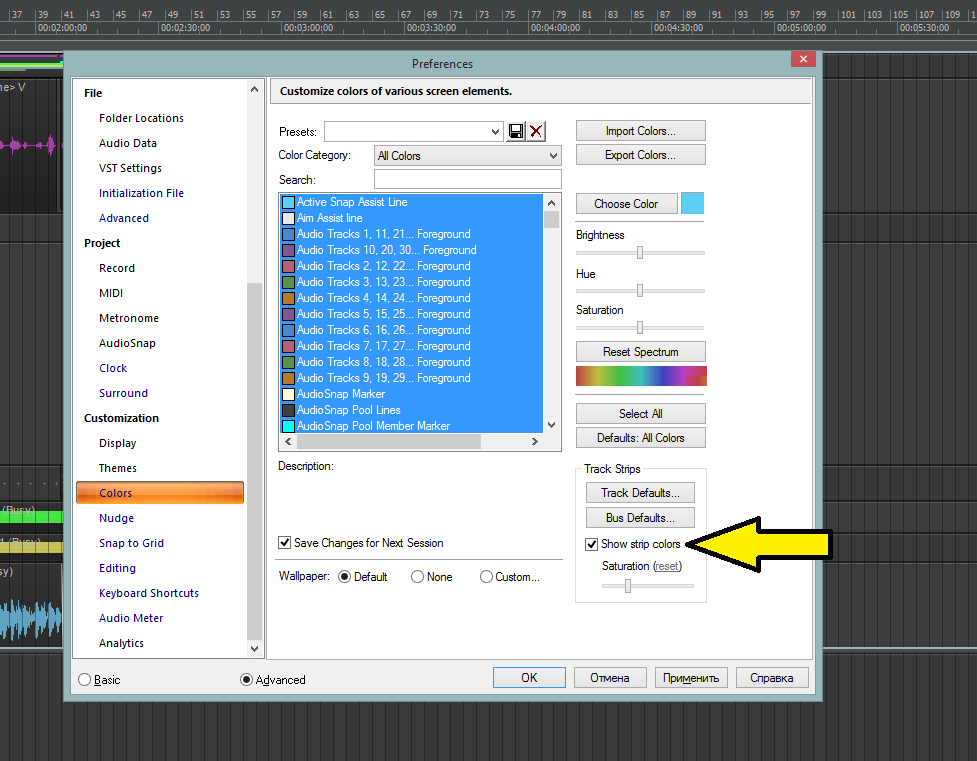Click the rainbow spectrum color bar

[641, 376]
